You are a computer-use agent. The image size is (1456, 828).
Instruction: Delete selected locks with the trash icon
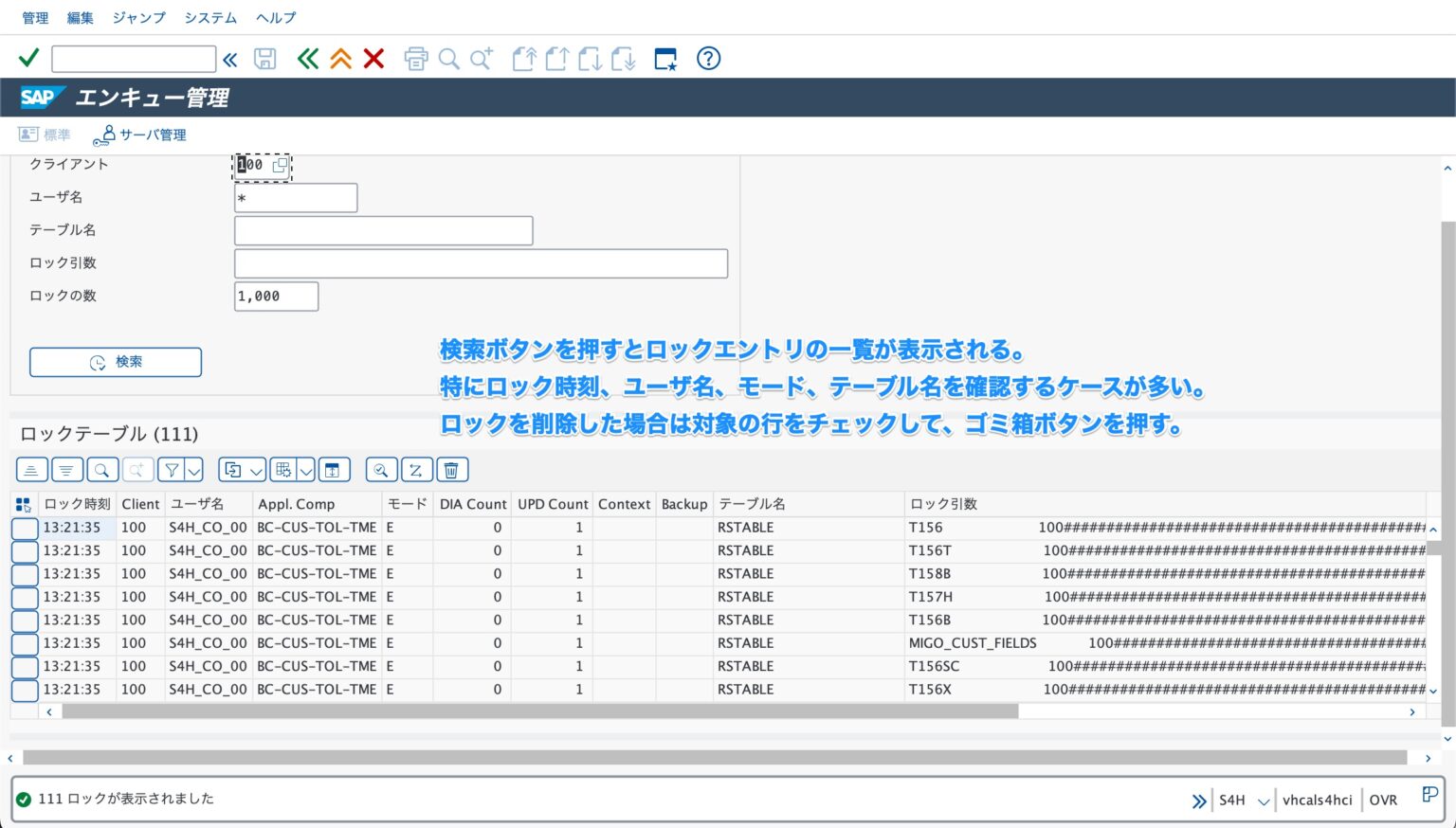[452, 469]
